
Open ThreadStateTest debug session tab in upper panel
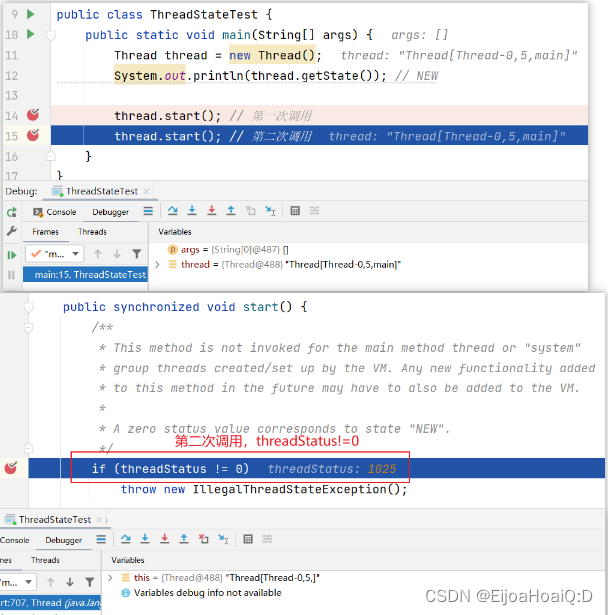(x=101, y=191)
